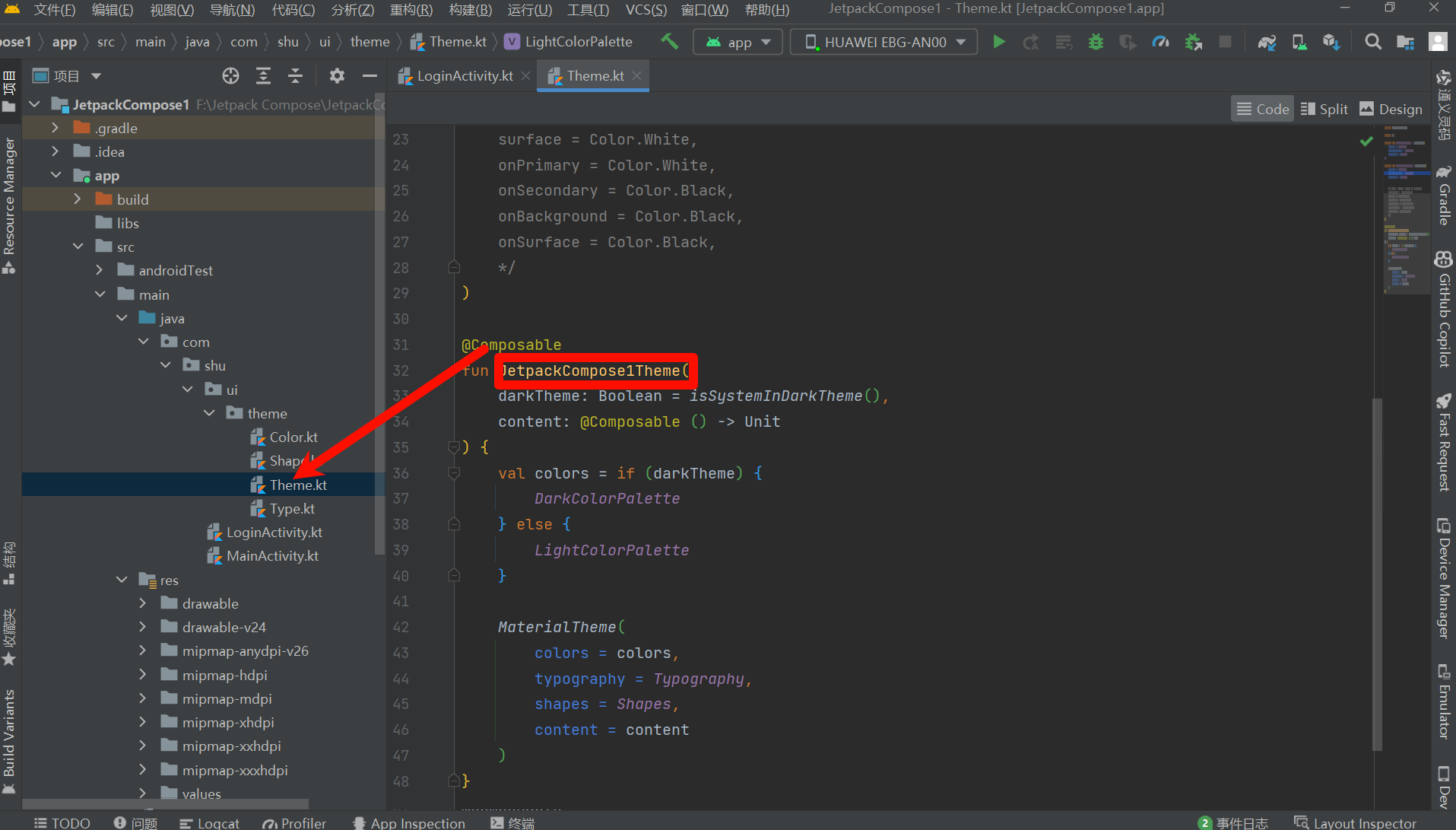
Task: Click the Search Everywhere magnifier icon
Action: [1372, 42]
